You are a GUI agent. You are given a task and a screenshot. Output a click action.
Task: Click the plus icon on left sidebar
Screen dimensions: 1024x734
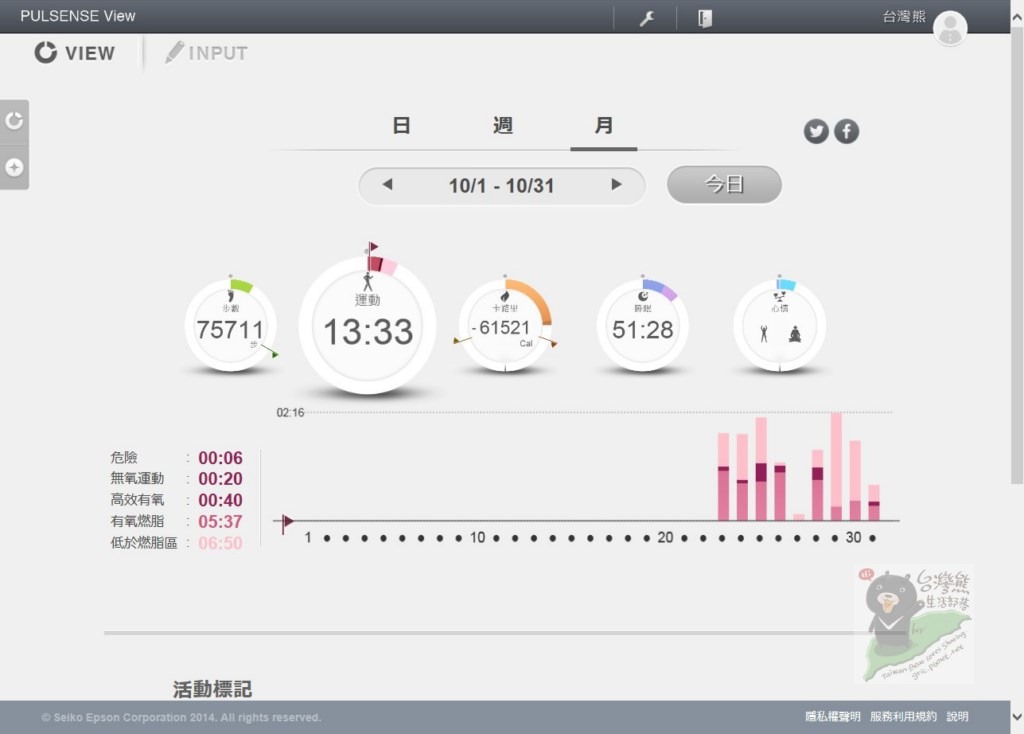point(14,168)
